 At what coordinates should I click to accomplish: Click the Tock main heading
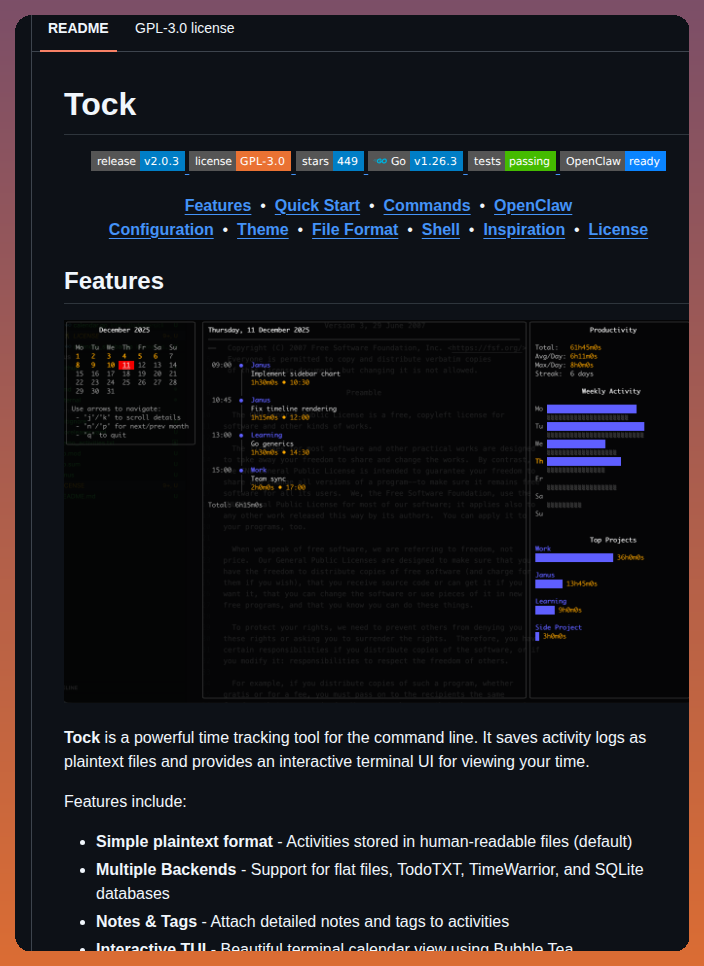tap(100, 104)
